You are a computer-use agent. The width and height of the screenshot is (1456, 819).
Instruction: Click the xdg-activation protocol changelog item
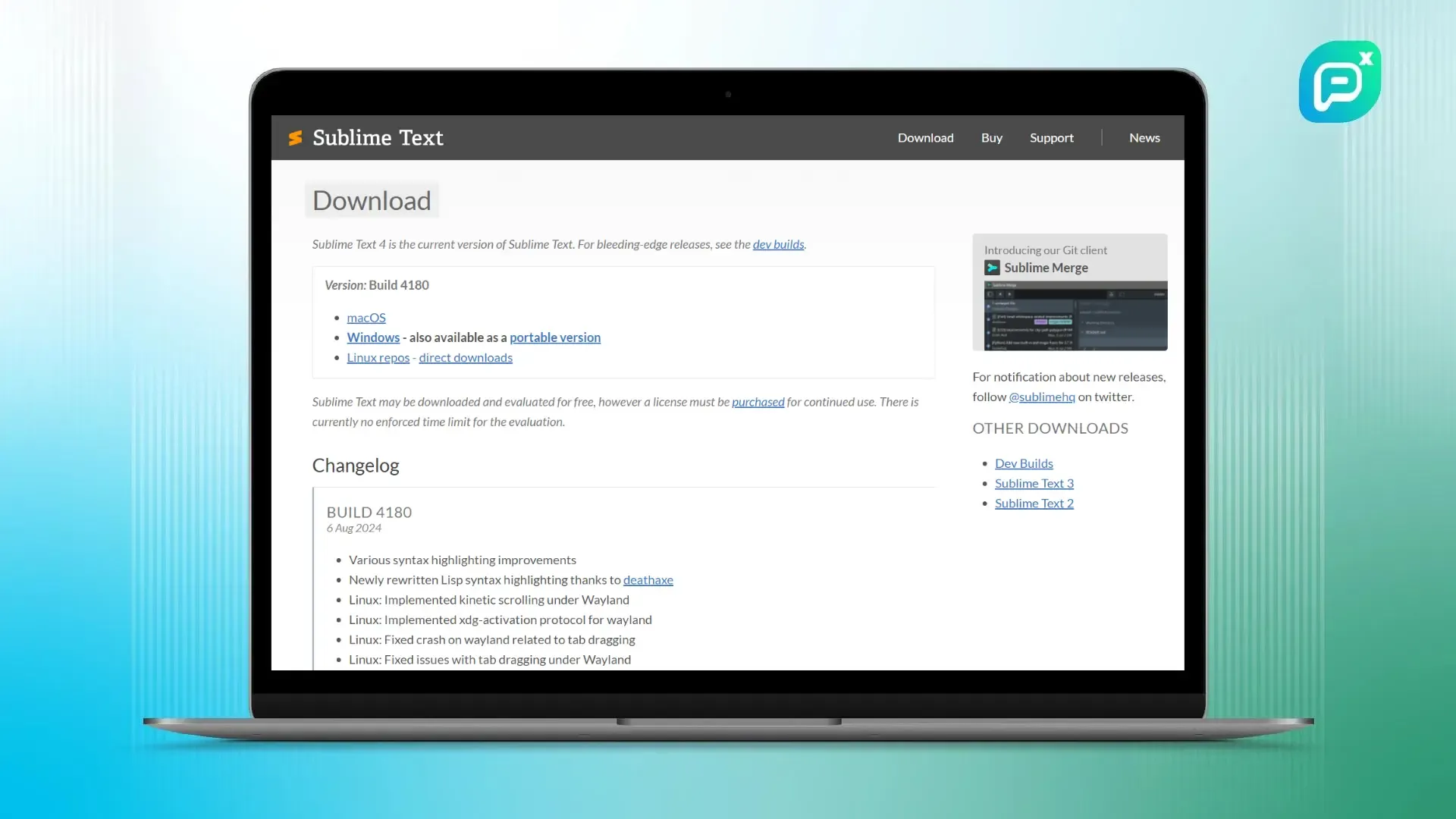pyautogui.click(x=500, y=620)
